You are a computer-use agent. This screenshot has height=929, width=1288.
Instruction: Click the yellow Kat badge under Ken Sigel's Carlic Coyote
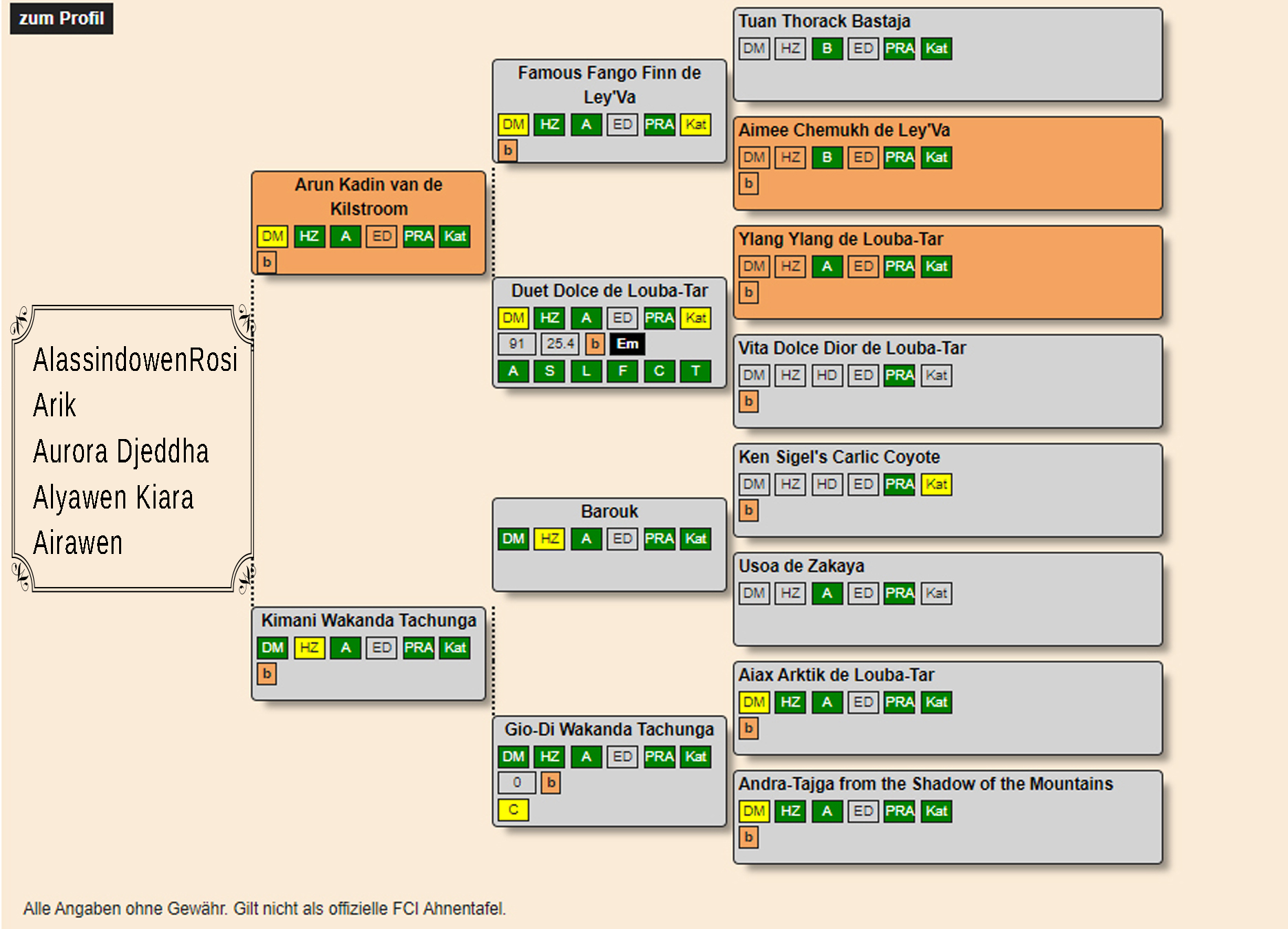pyautogui.click(x=936, y=484)
